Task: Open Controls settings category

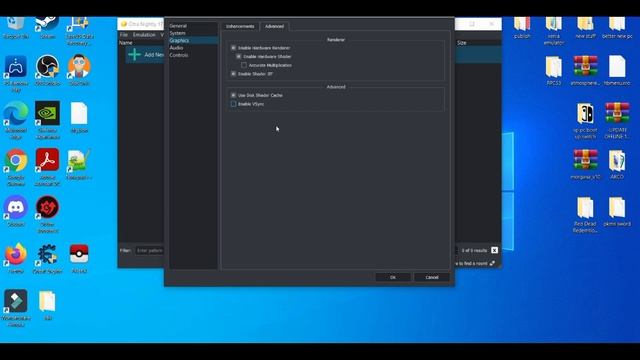Action: point(179,55)
